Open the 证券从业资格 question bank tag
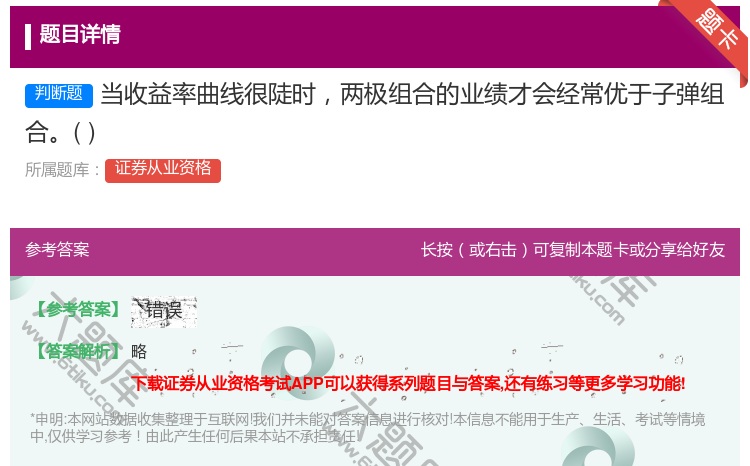The image size is (750, 466). 163,170
